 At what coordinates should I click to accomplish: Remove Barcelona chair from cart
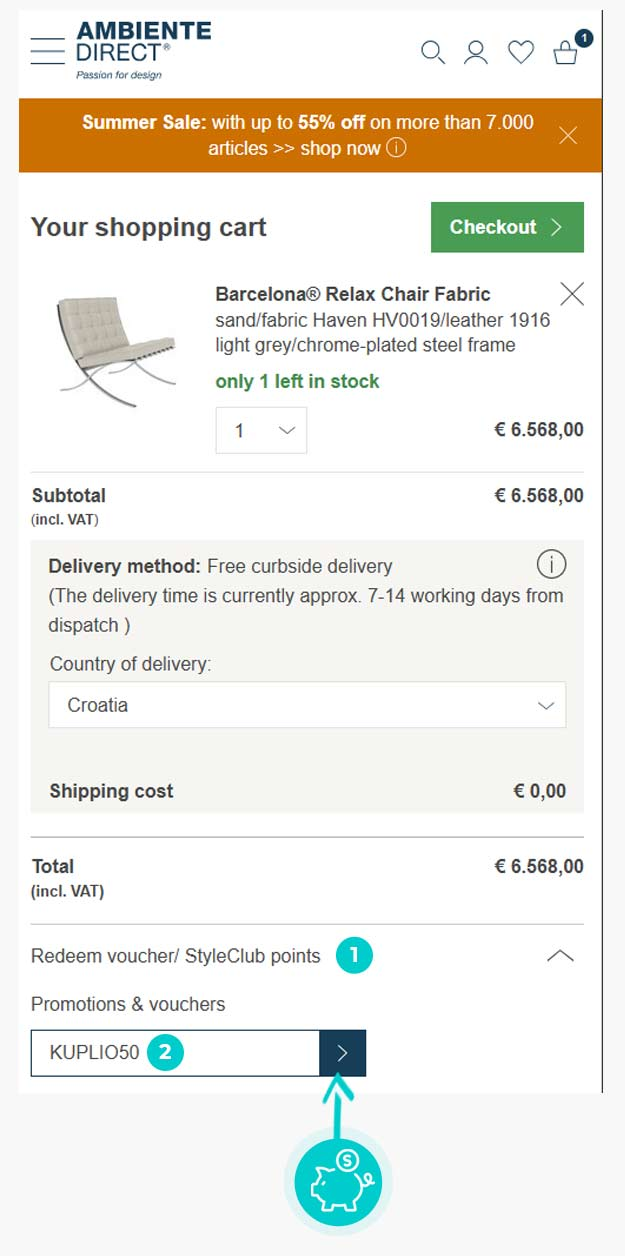[572, 294]
